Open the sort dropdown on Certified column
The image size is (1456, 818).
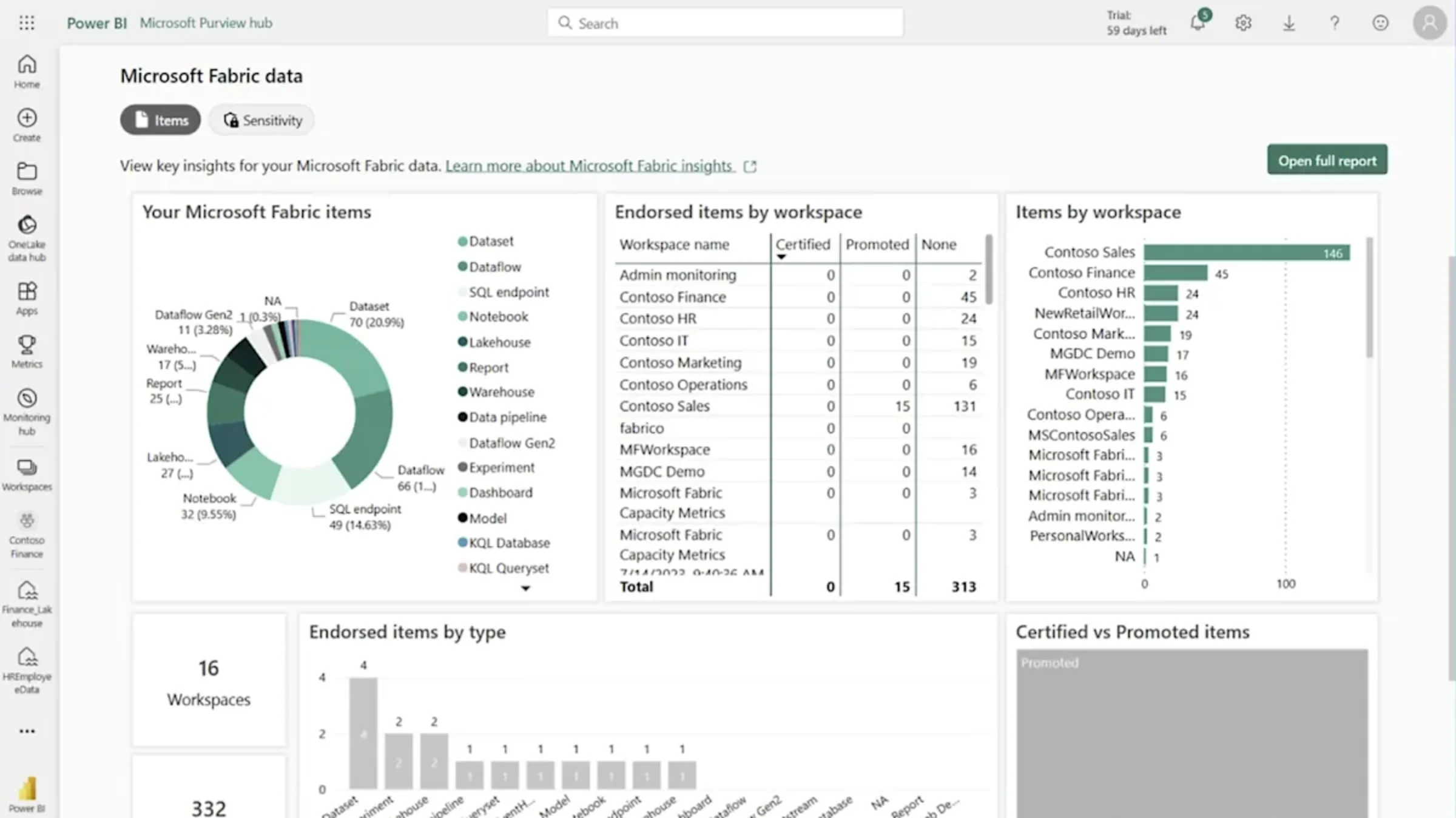click(x=781, y=257)
